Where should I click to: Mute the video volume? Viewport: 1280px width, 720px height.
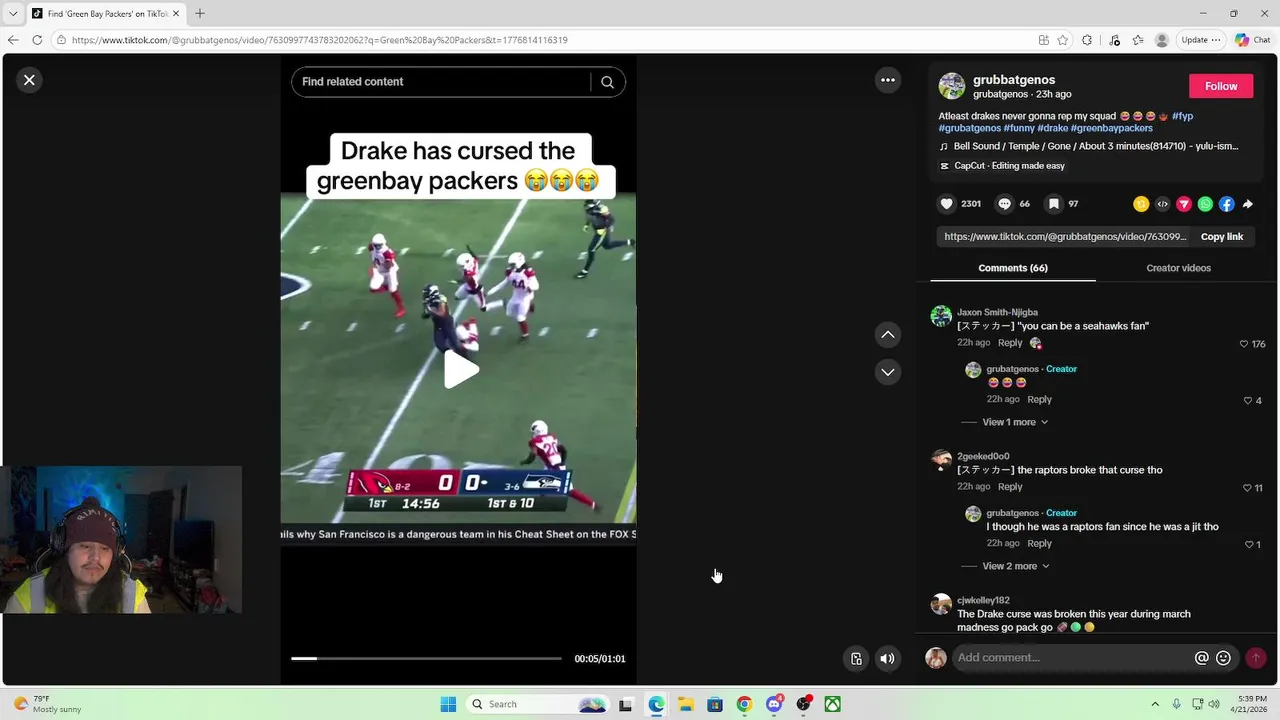(887, 658)
